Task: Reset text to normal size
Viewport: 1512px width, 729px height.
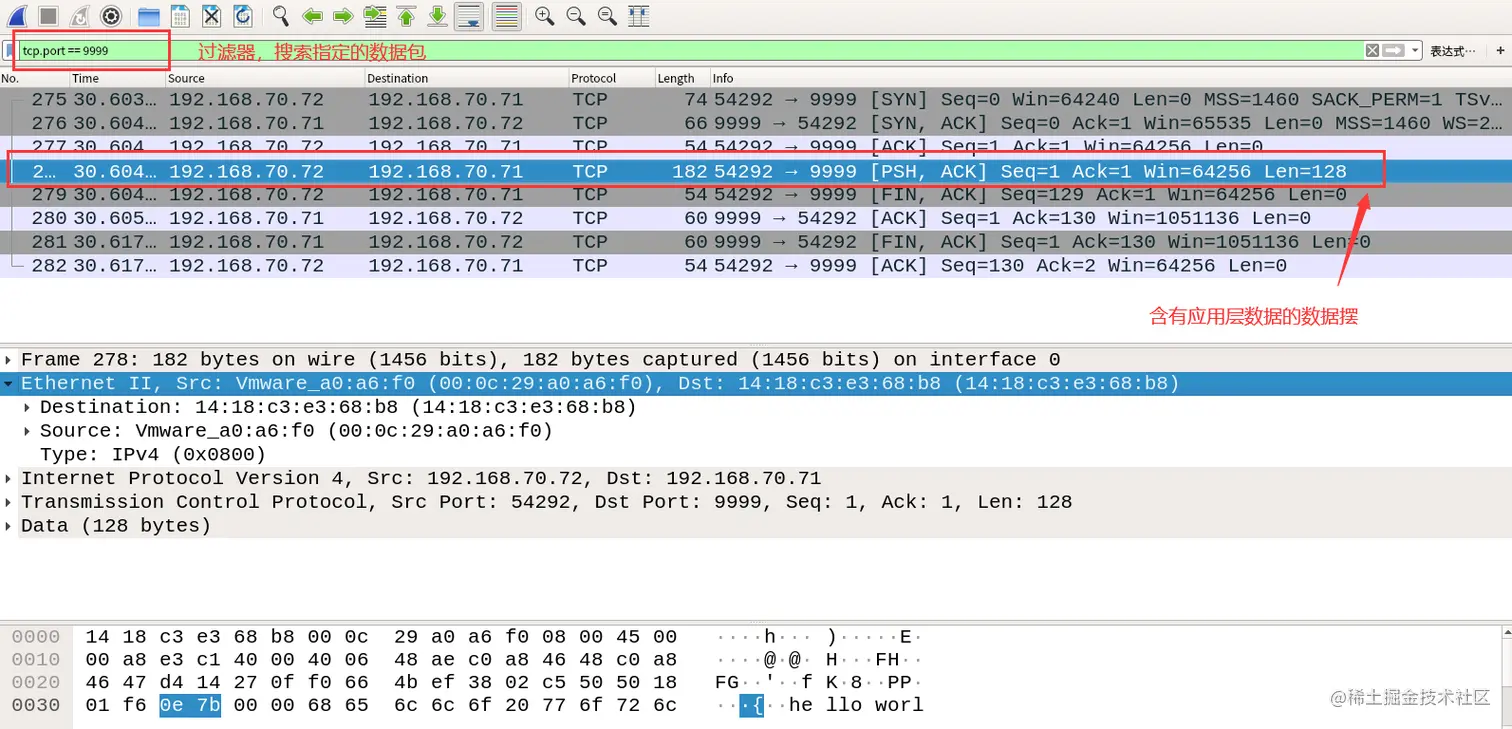Action: [606, 16]
